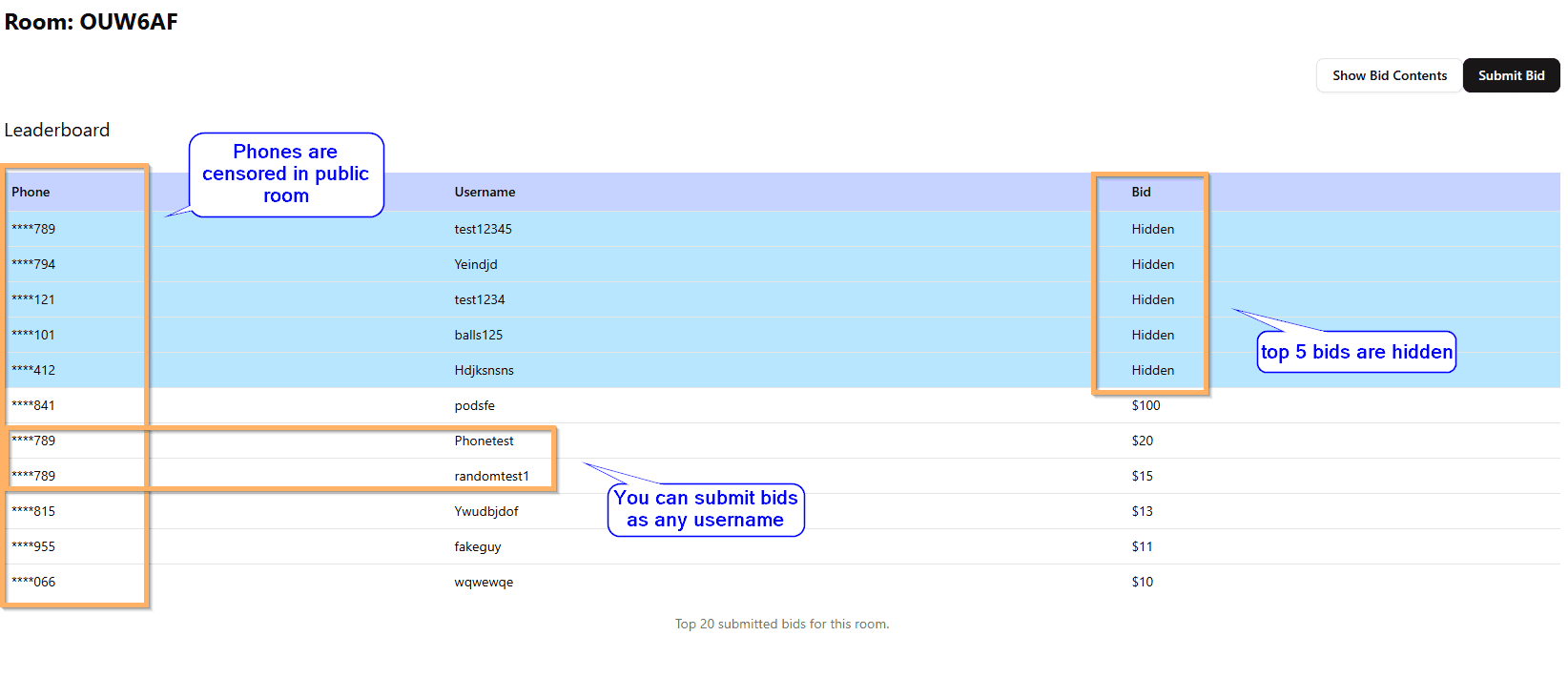Click the Leaderboard heading
This screenshot has height=677, width=1568.
pyautogui.click(x=57, y=130)
